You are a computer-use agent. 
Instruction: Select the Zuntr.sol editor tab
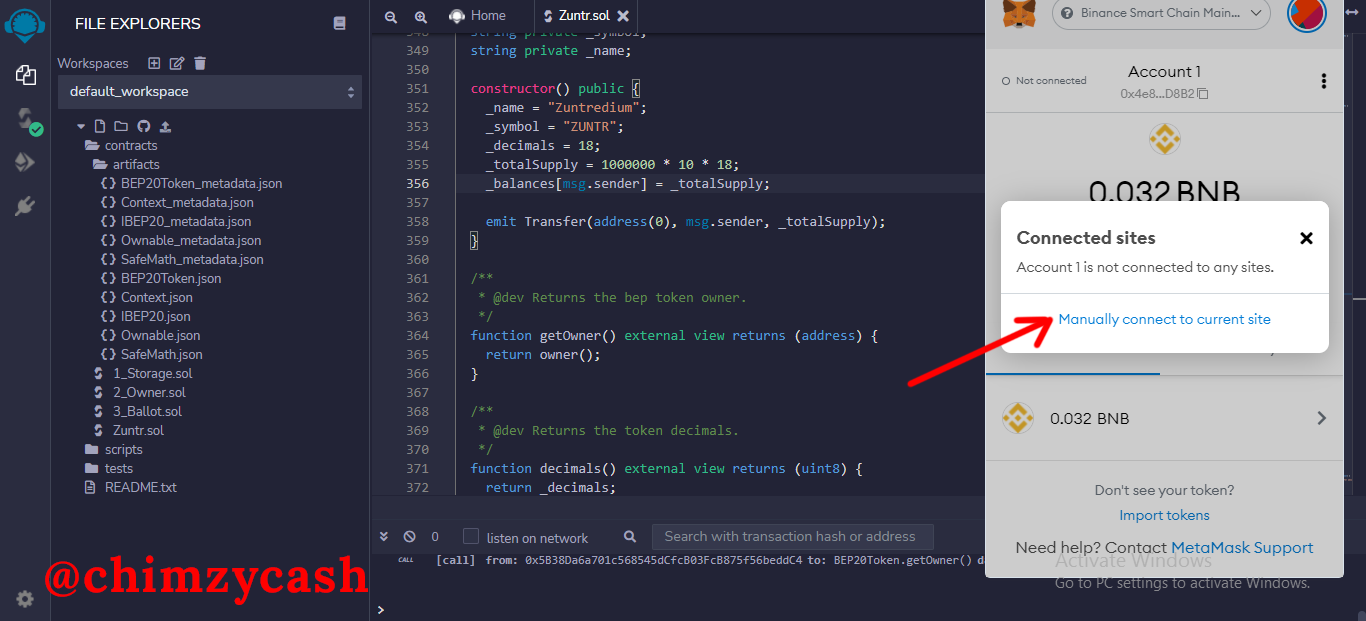[584, 16]
